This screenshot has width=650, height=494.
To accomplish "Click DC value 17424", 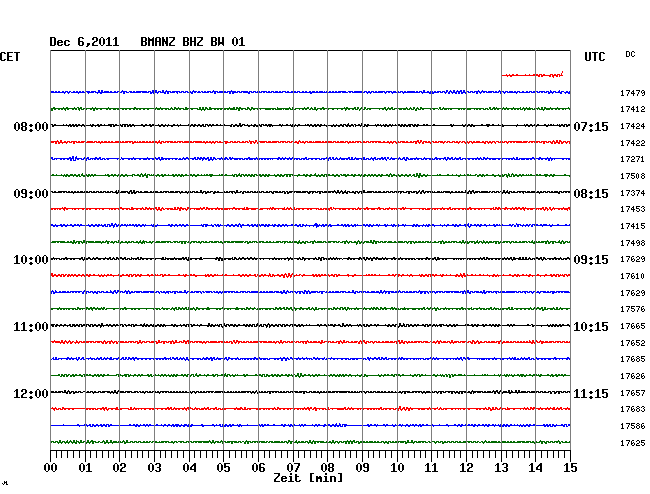I will 633,126.
